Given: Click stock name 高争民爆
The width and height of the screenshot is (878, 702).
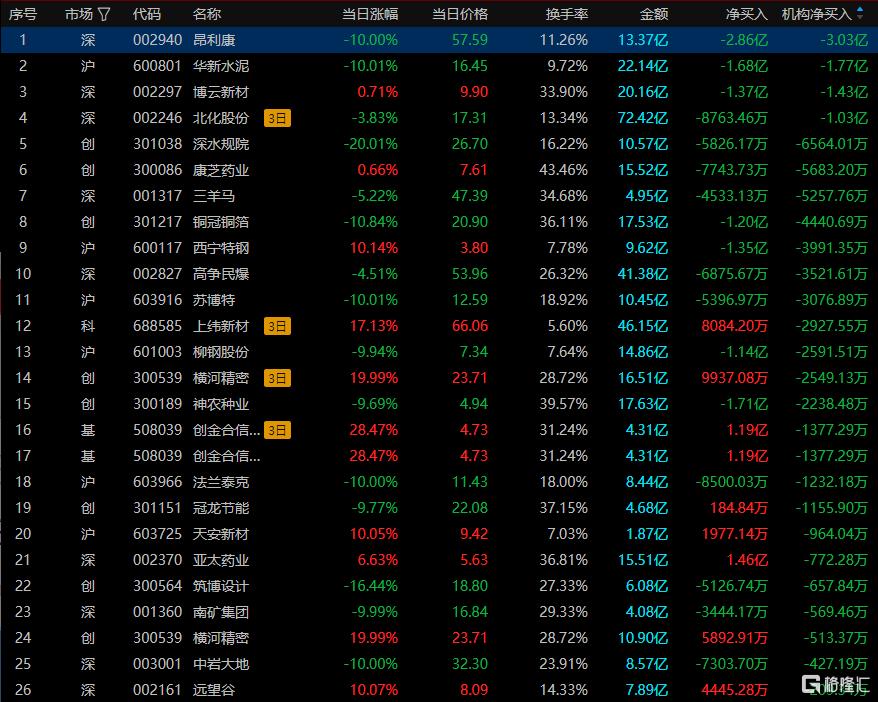Looking at the screenshot, I should coord(221,274).
